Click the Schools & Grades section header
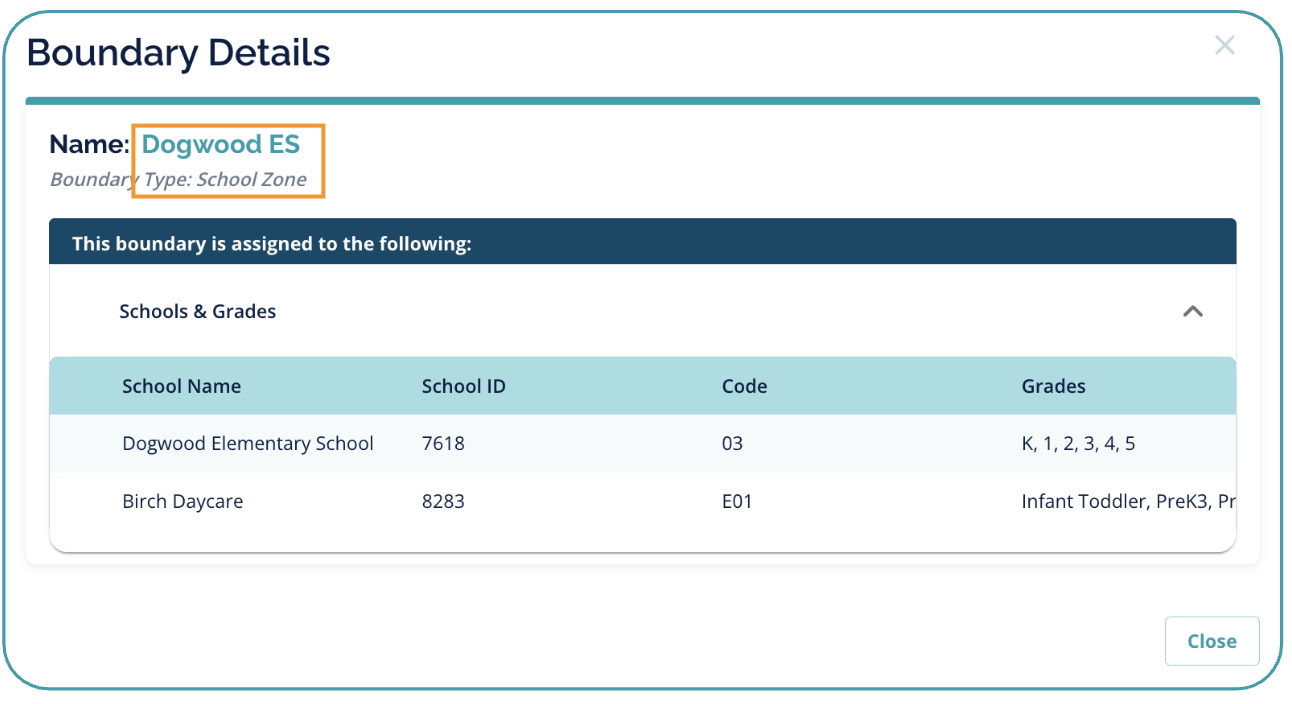The height and width of the screenshot is (704, 1292). [x=198, y=311]
